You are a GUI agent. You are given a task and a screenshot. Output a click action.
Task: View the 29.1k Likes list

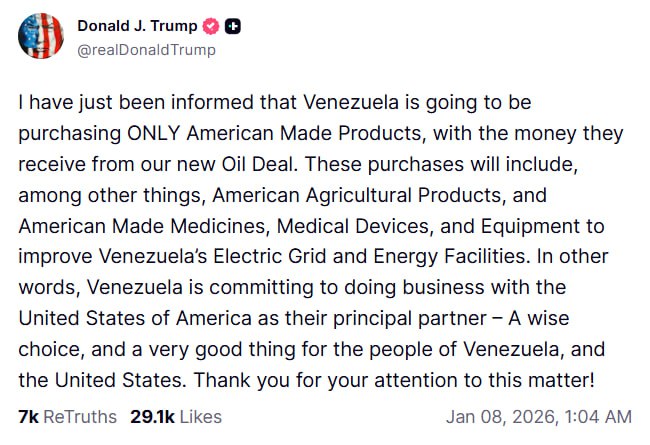point(176,416)
